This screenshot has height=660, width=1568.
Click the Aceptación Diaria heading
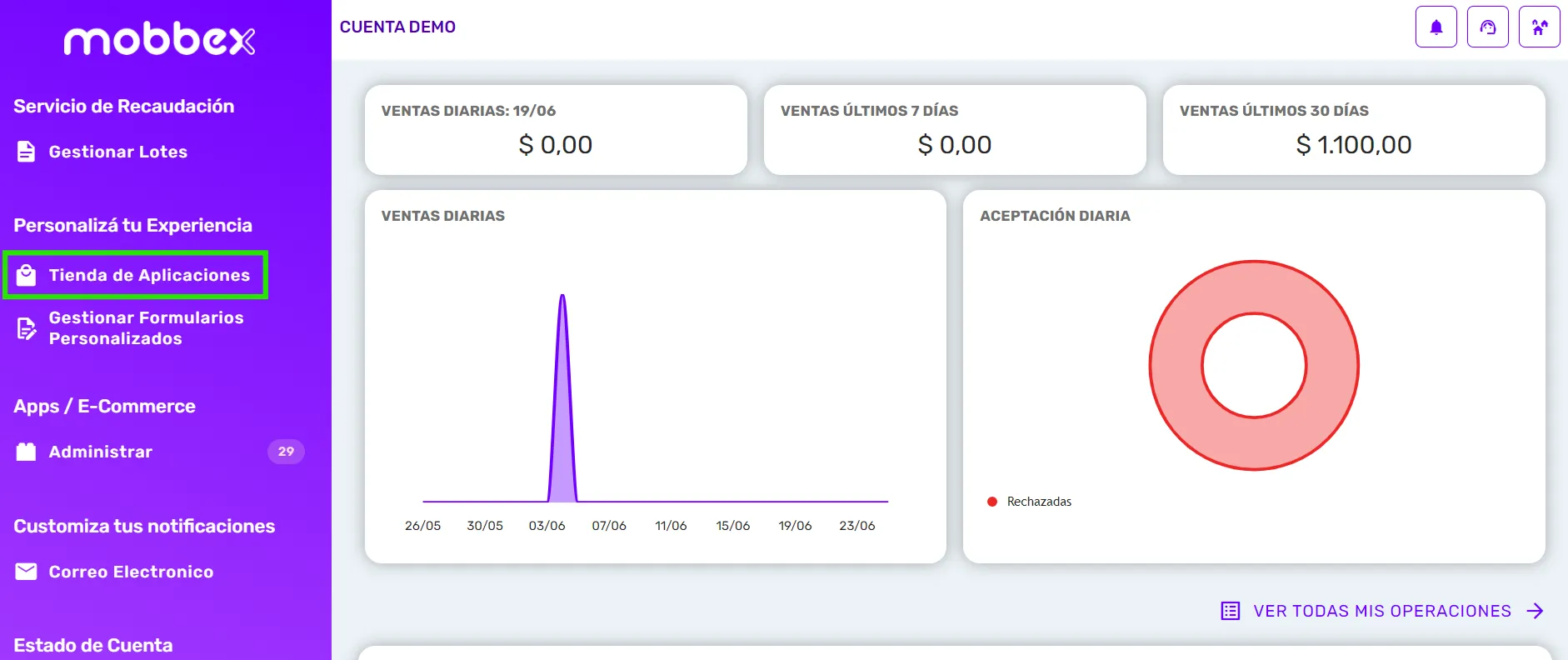[x=1055, y=216]
